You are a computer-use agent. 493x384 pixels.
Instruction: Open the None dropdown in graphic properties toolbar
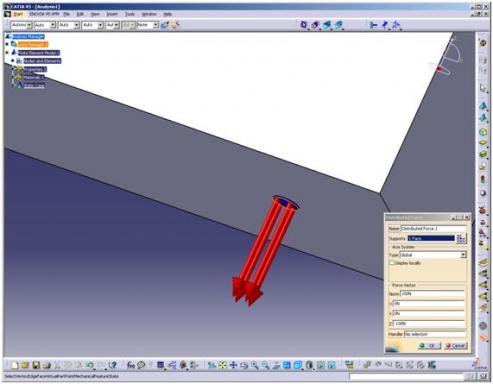click(x=148, y=25)
